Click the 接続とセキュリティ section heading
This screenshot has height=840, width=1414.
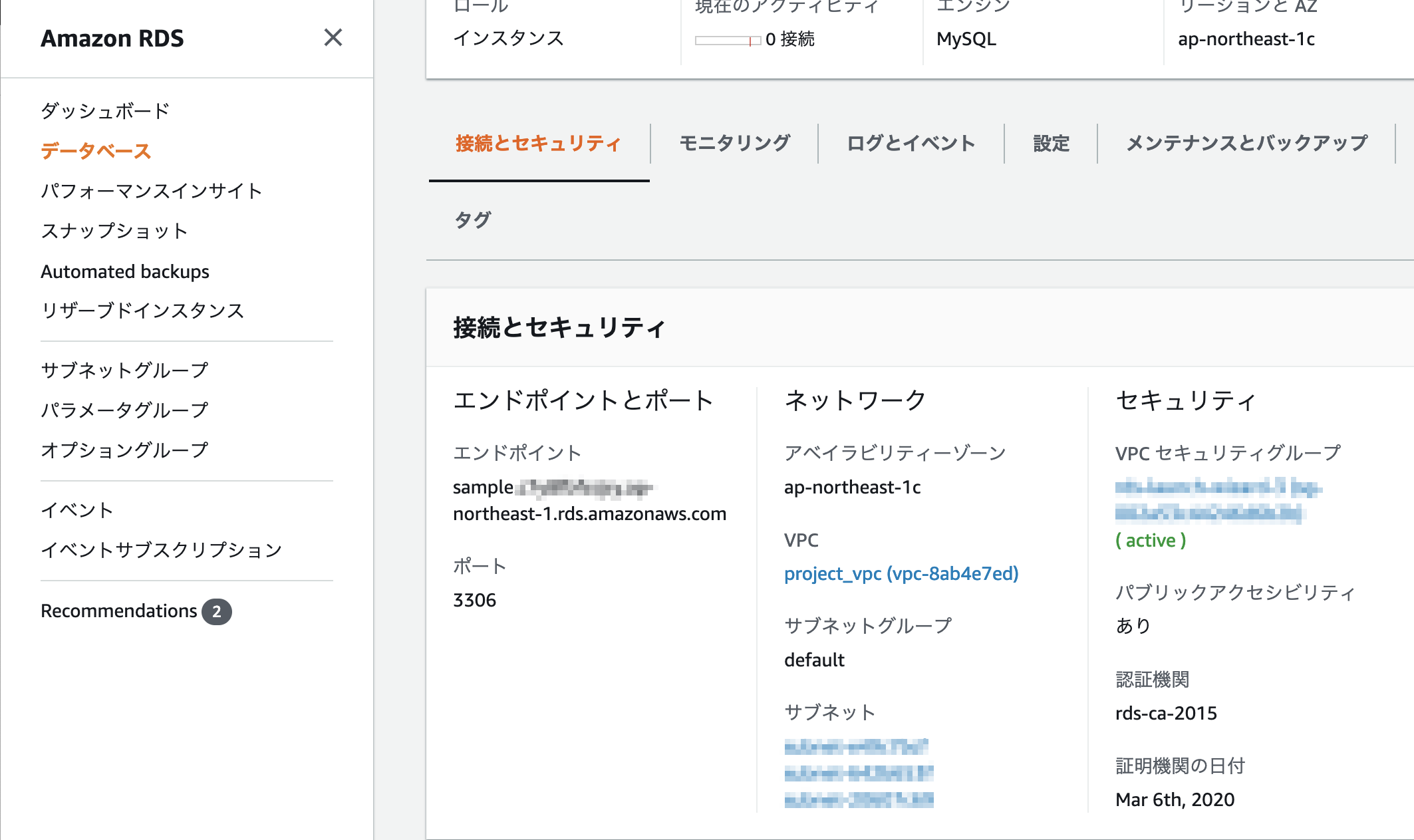559,328
